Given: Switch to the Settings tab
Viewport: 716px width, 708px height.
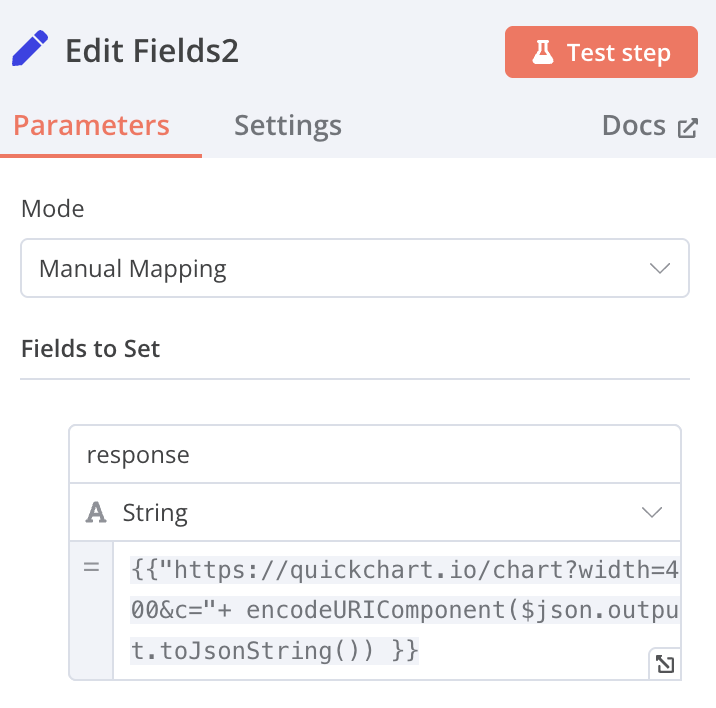Looking at the screenshot, I should coord(287,126).
